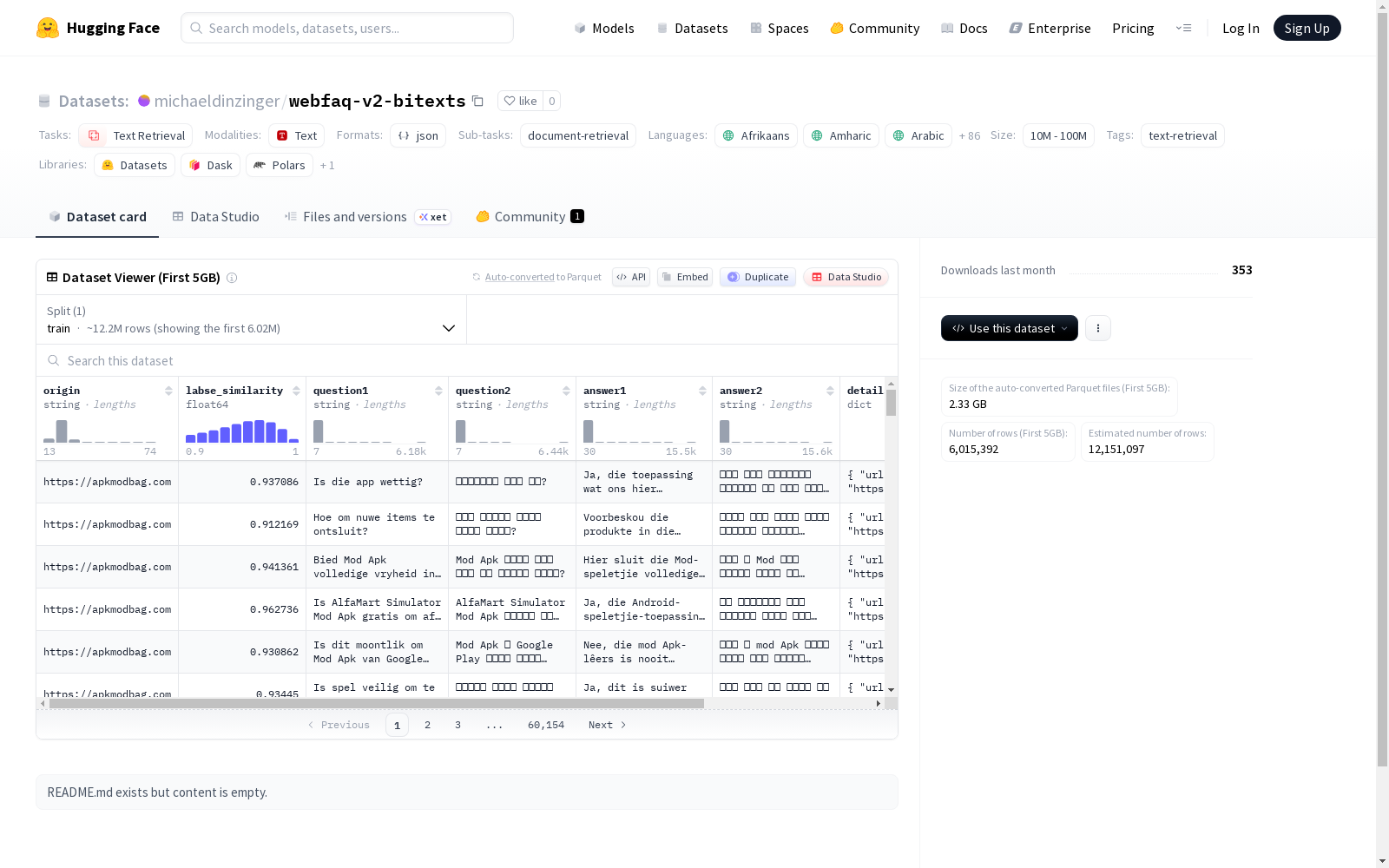1389x868 pixels.
Task: Open the Embed option in the viewer
Action: pyautogui.click(x=685, y=277)
